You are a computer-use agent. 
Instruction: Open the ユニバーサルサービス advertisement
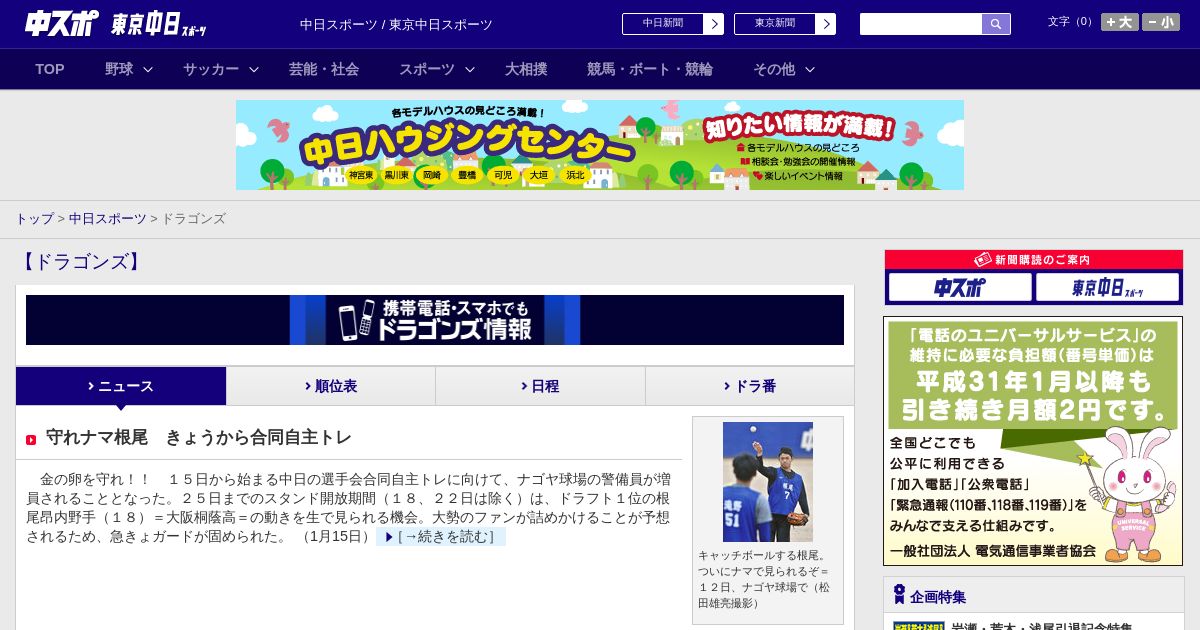pyautogui.click(x=1033, y=441)
